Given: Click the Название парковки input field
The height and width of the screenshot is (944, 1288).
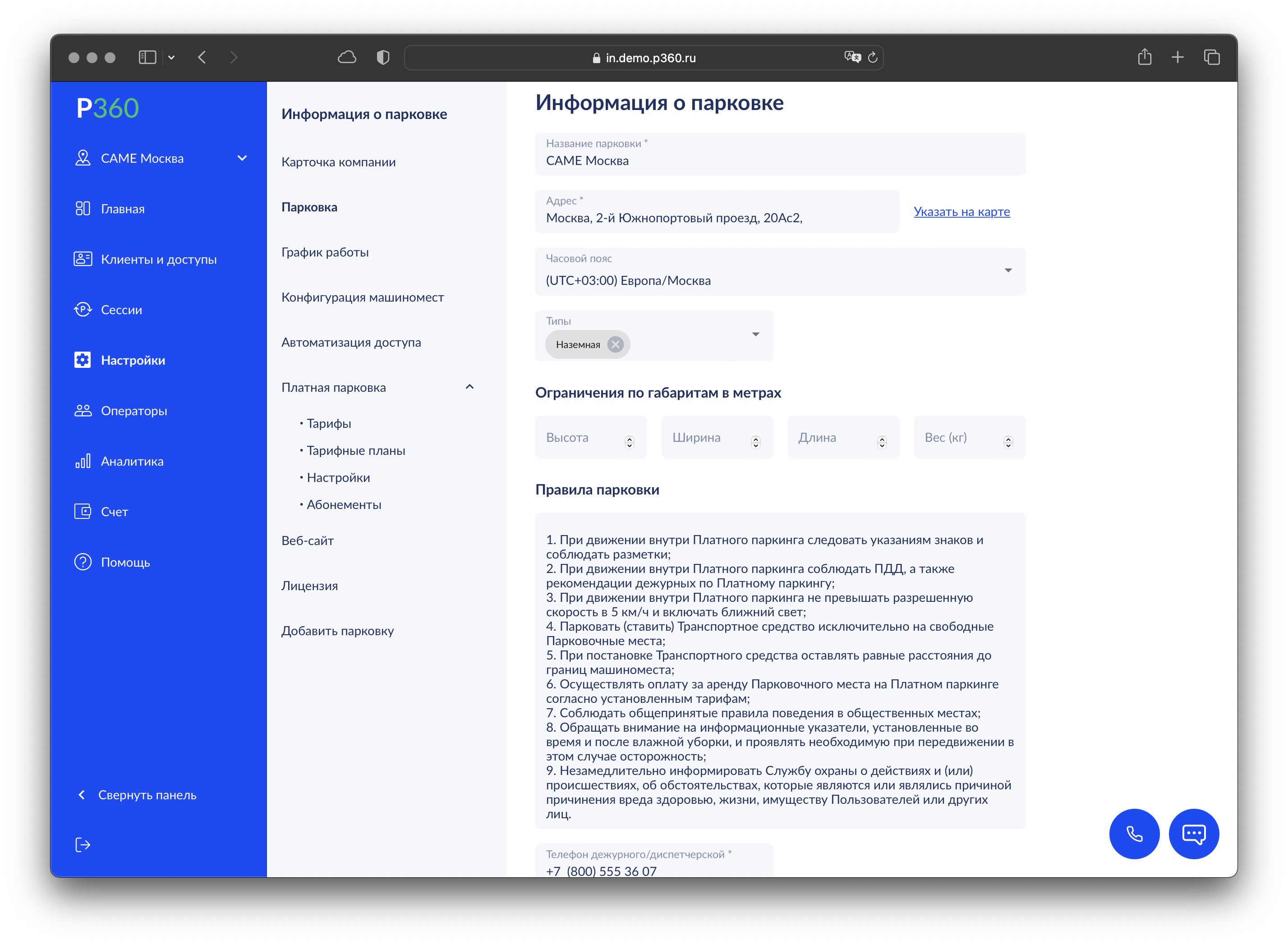Looking at the screenshot, I should 780,154.
